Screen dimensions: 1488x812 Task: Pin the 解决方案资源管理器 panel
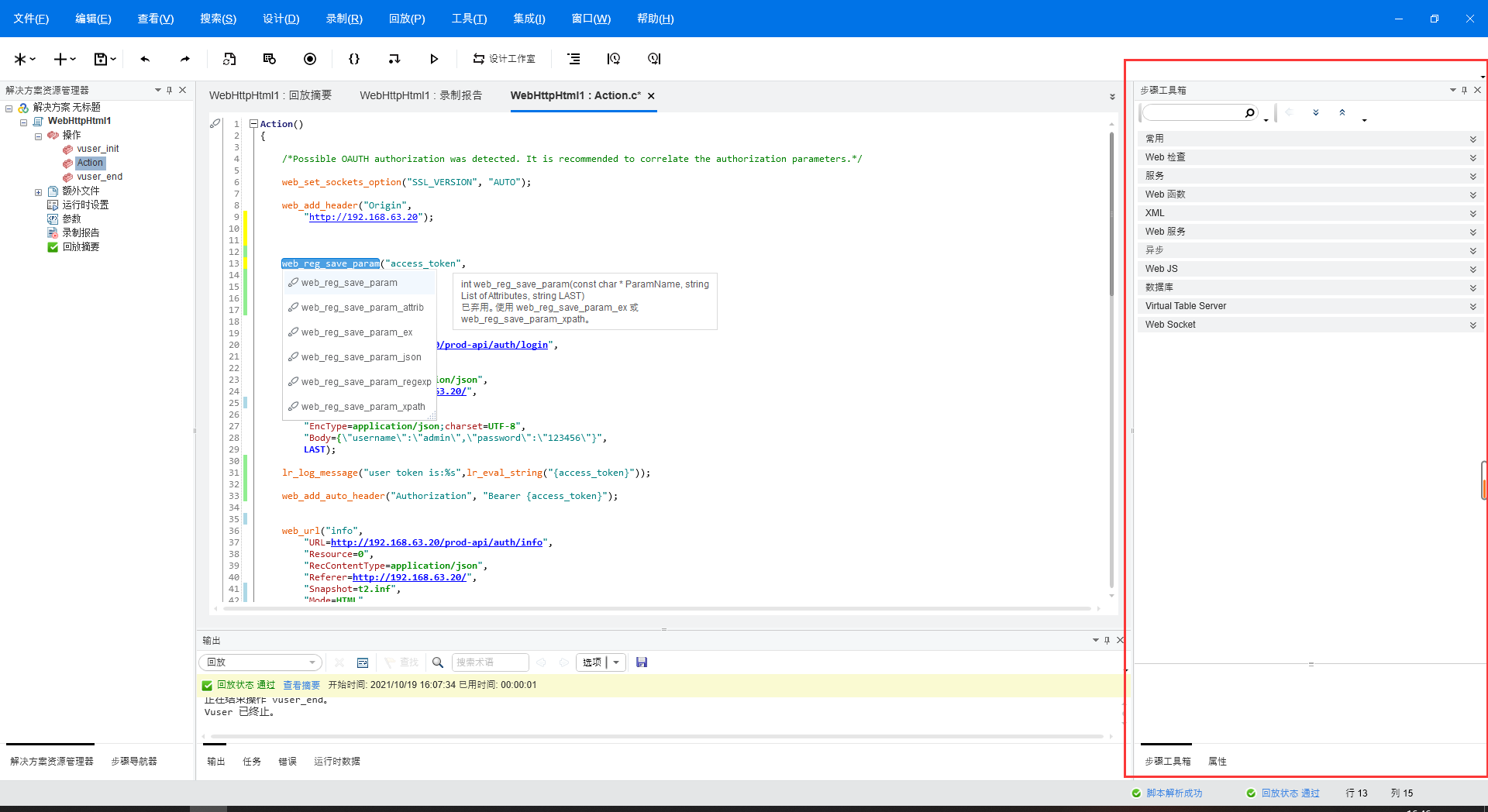[169, 90]
